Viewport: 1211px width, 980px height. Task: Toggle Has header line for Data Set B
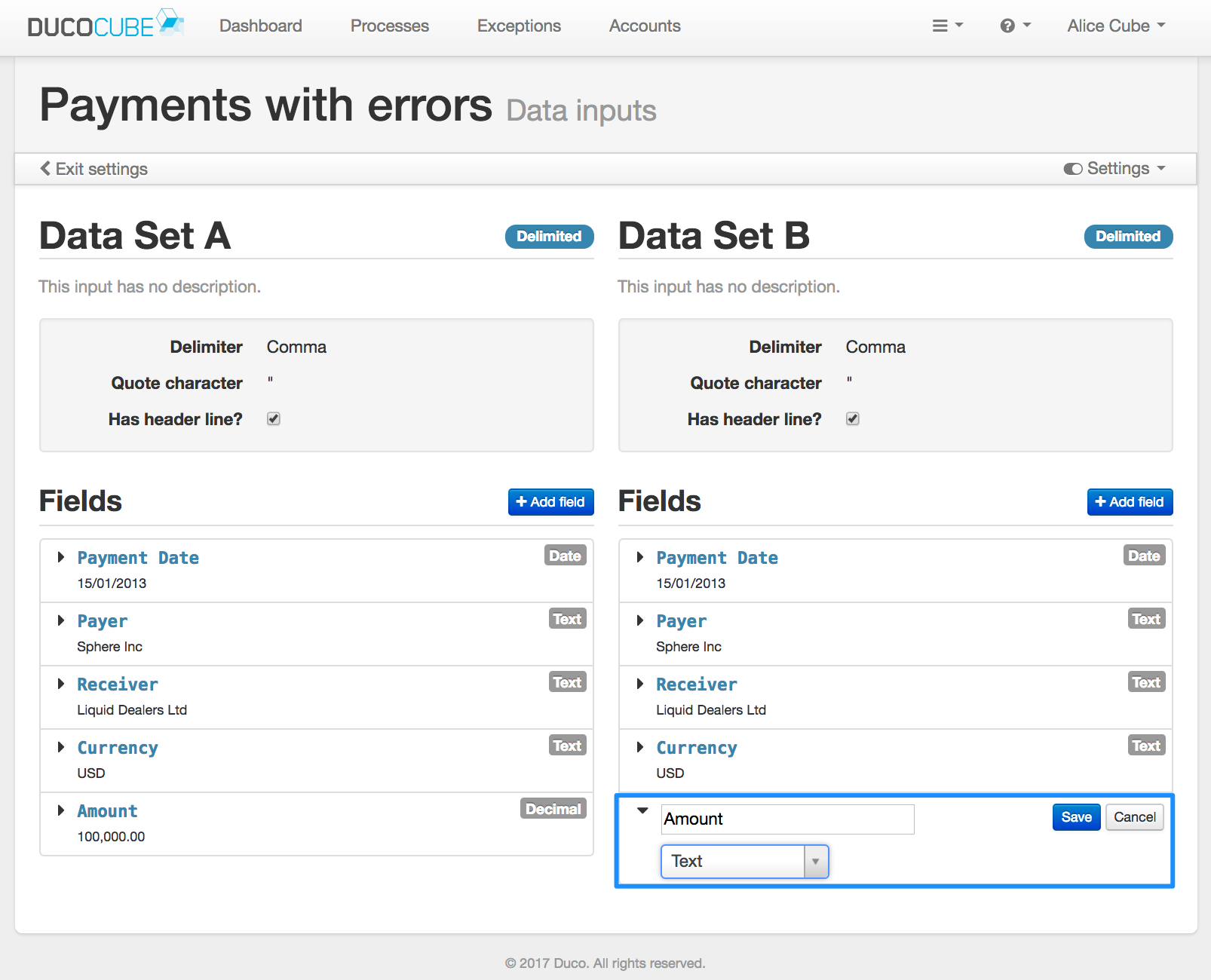pyautogui.click(x=853, y=418)
